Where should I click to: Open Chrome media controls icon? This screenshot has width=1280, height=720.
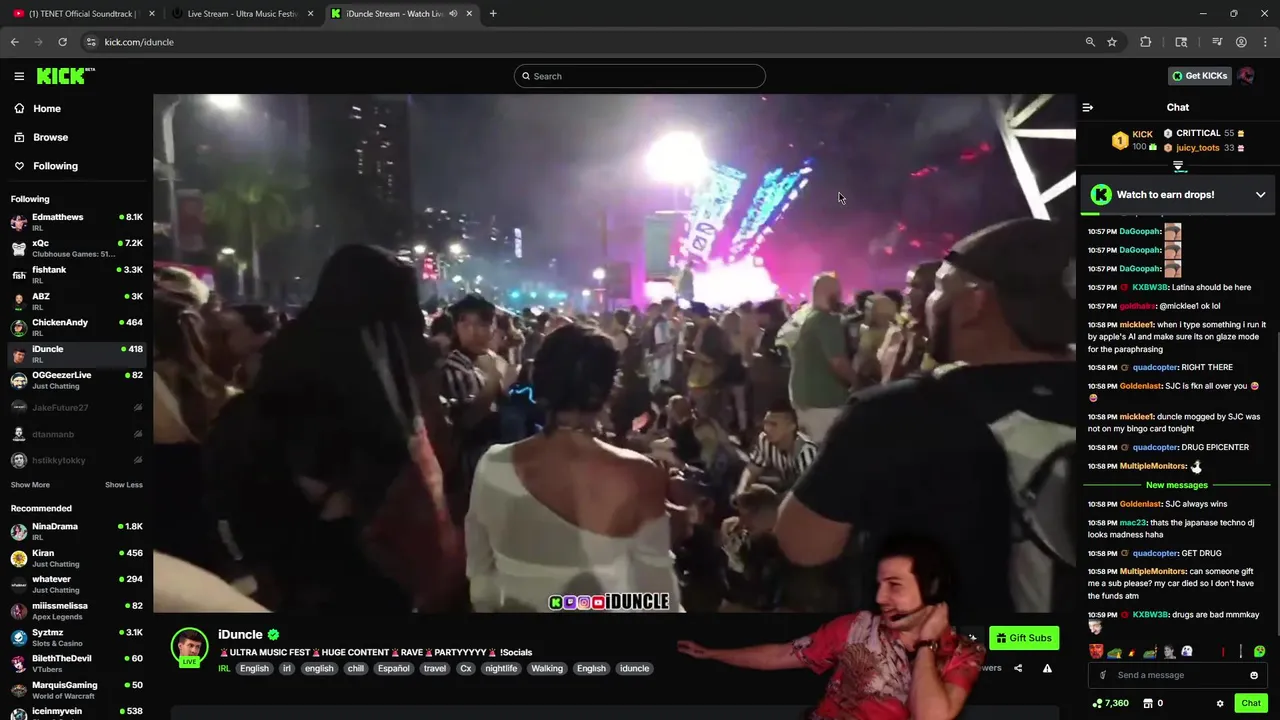pyautogui.click(x=1217, y=42)
